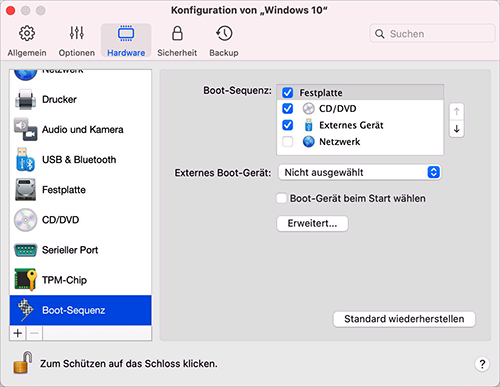Screen dimensions: 500x387
Task: Click the magnifier icon in the search field
Action: click(x=380, y=34)
